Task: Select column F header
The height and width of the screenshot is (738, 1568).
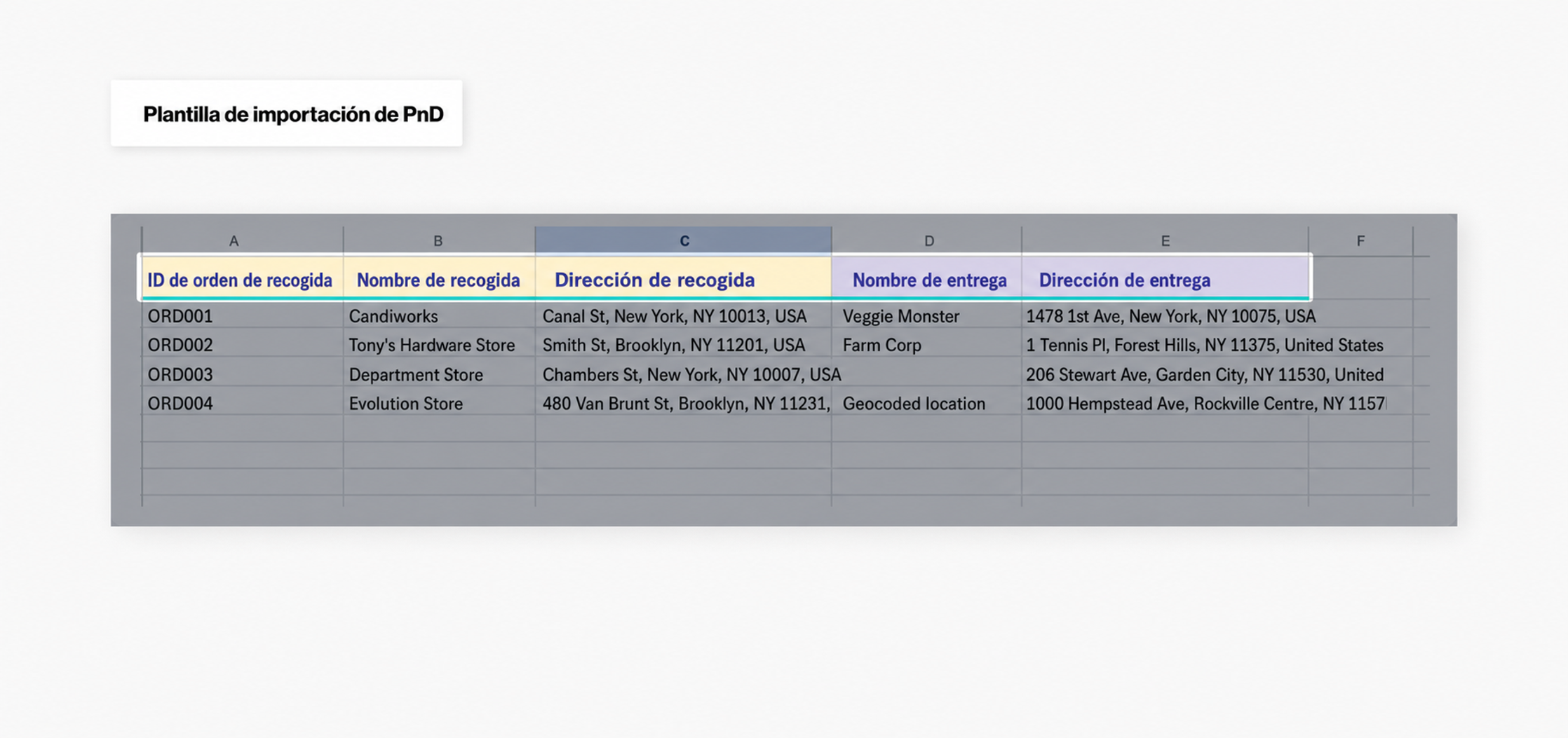Action: coord(1360,240)
